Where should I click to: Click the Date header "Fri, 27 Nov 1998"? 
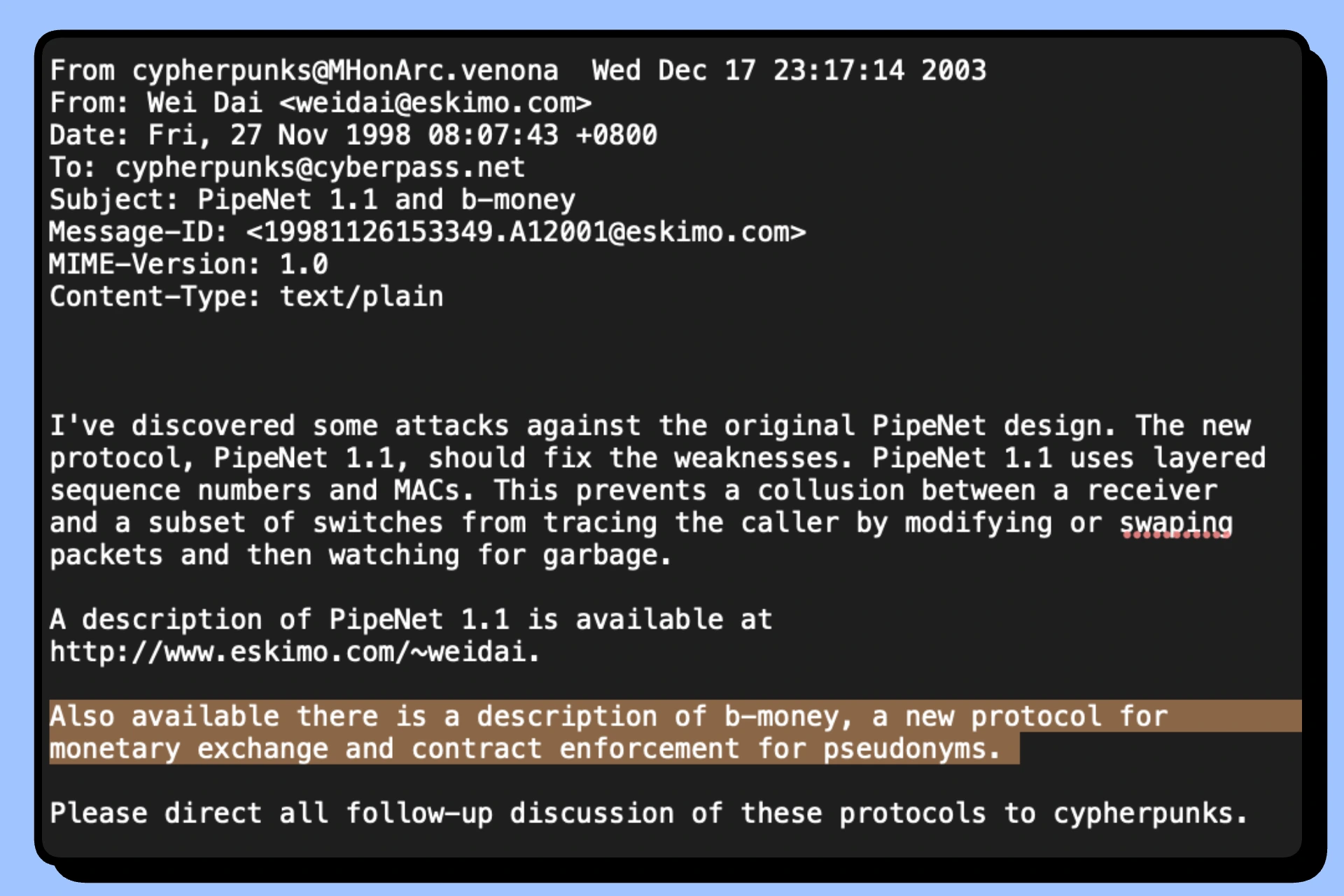pos(279,135)
